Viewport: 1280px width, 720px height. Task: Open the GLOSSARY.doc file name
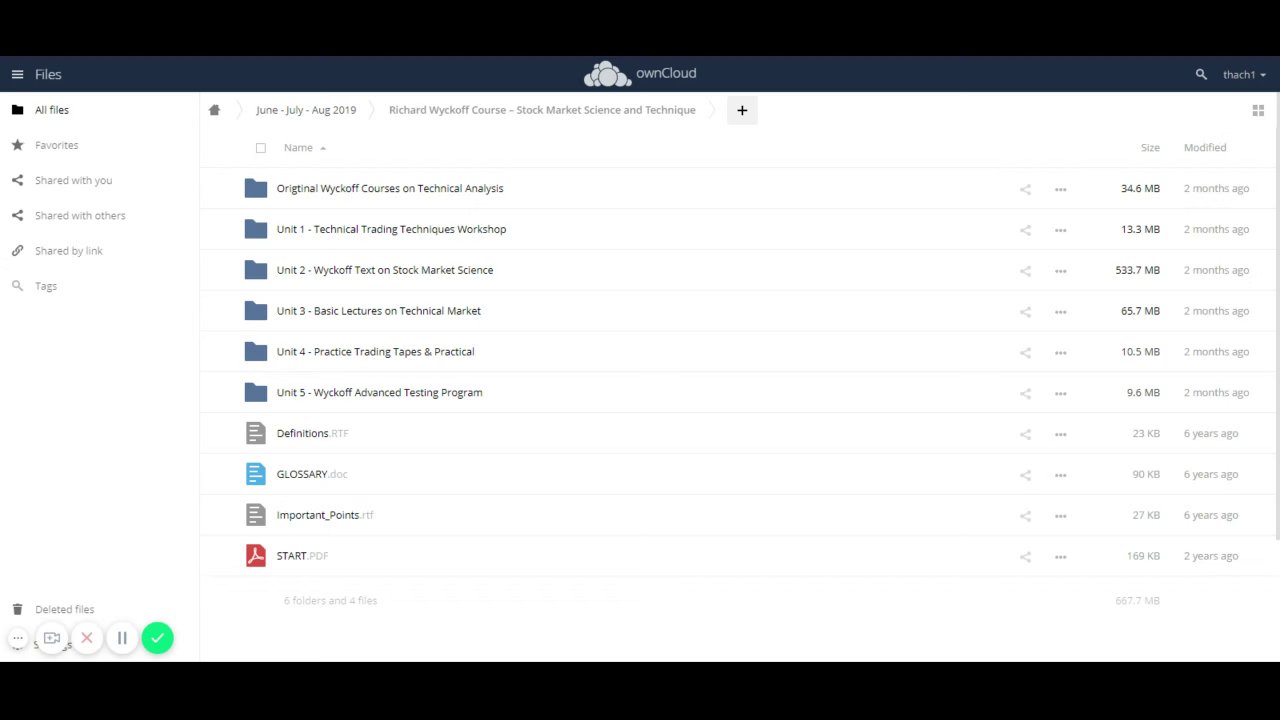point(312,474)
